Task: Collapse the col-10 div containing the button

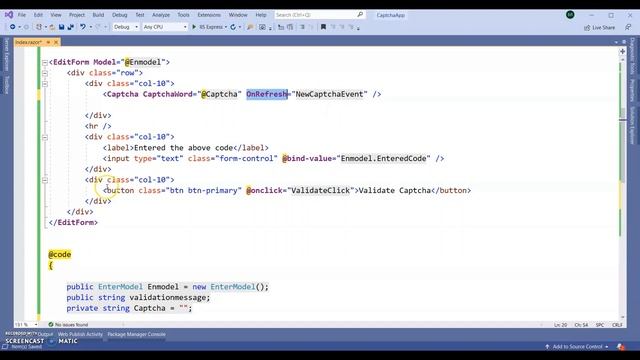Action: (45, 180)
